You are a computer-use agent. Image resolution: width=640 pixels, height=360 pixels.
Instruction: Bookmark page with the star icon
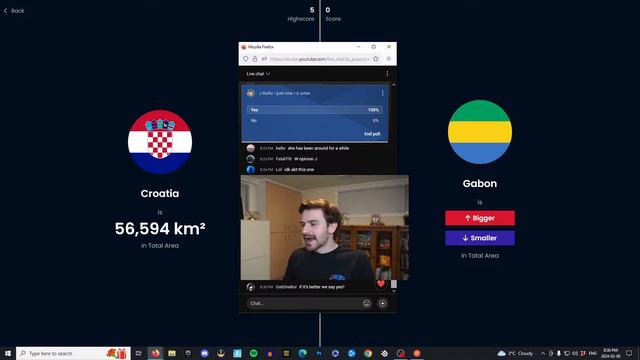pyautogui.click(x=376, y=59)
